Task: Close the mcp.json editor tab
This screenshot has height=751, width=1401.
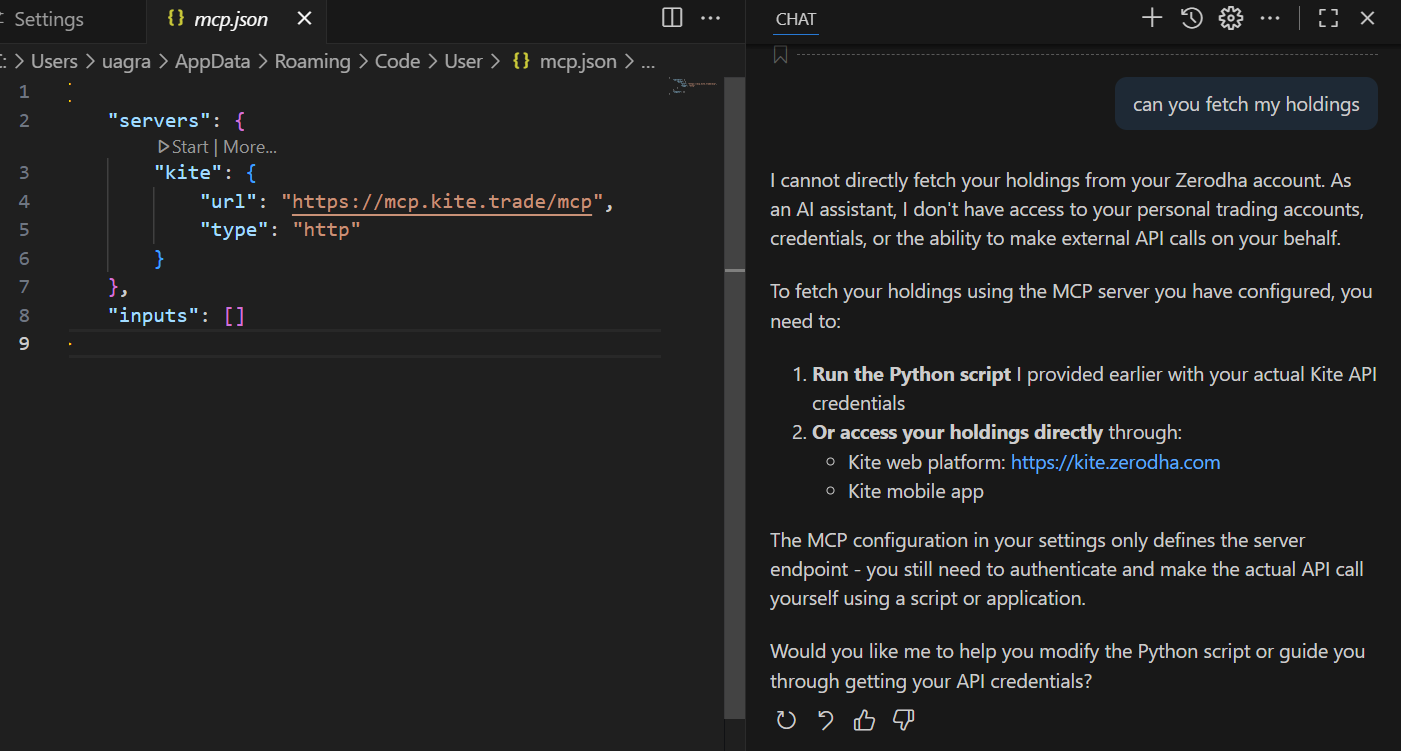Action: tap(305, 19)
